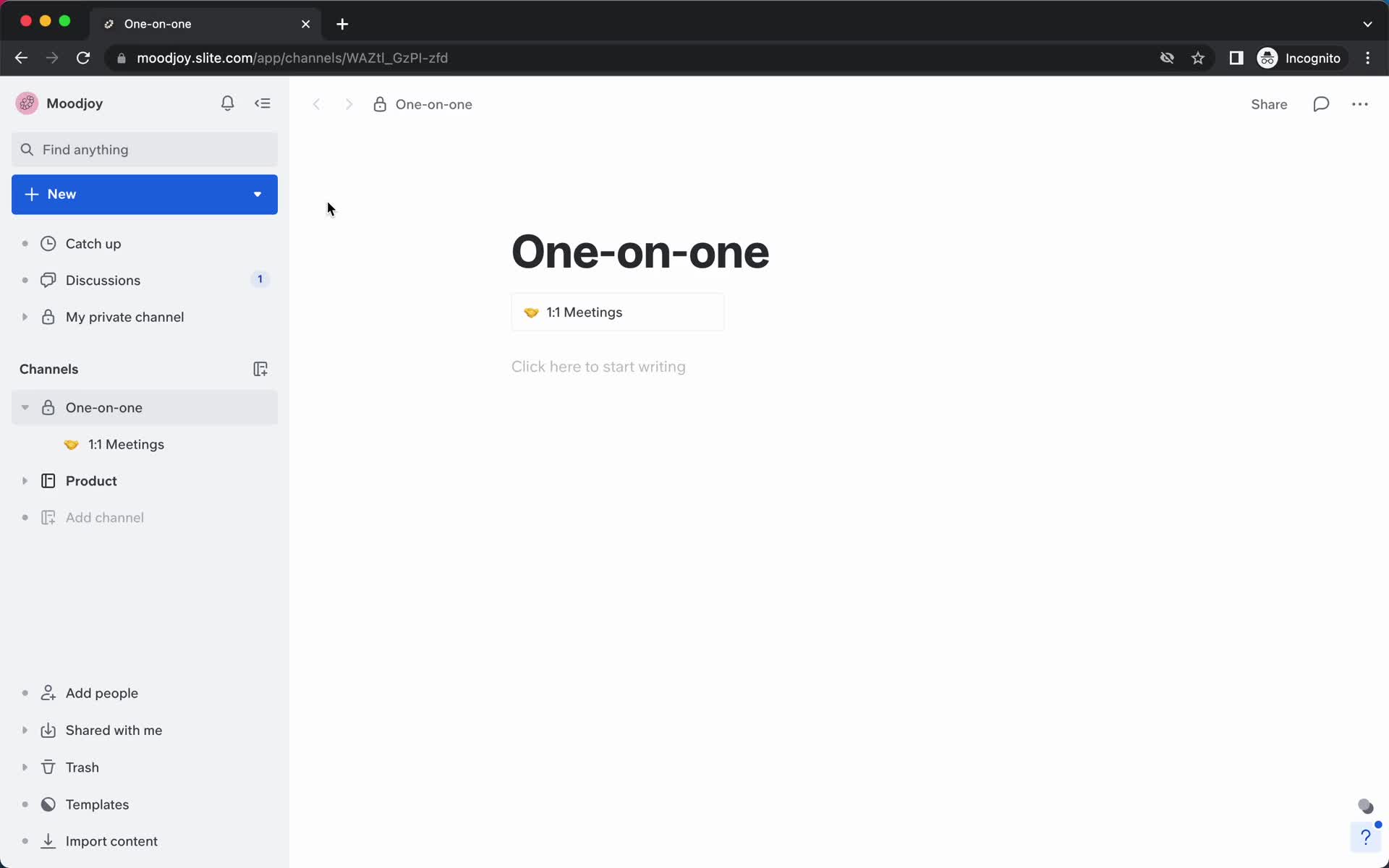Click the lock icon next to One-on-one

tap(381, 104)
